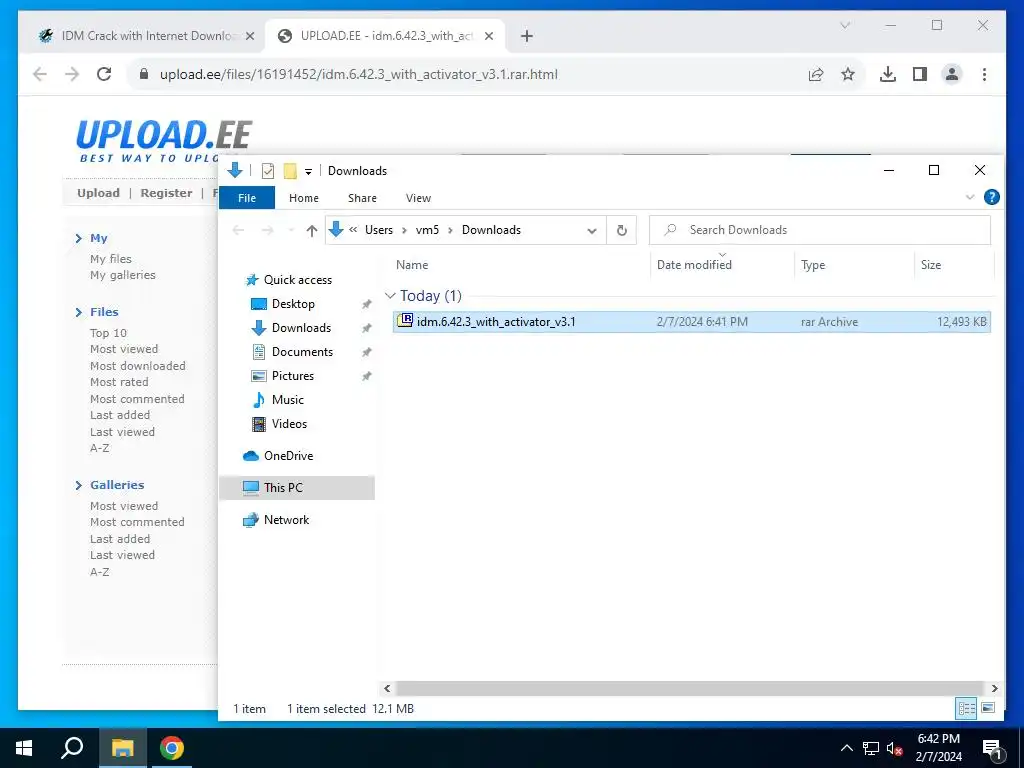Screen dimensions: 1024x768
Task: Select Music in navigation pane
Action: tap(287, 400)
